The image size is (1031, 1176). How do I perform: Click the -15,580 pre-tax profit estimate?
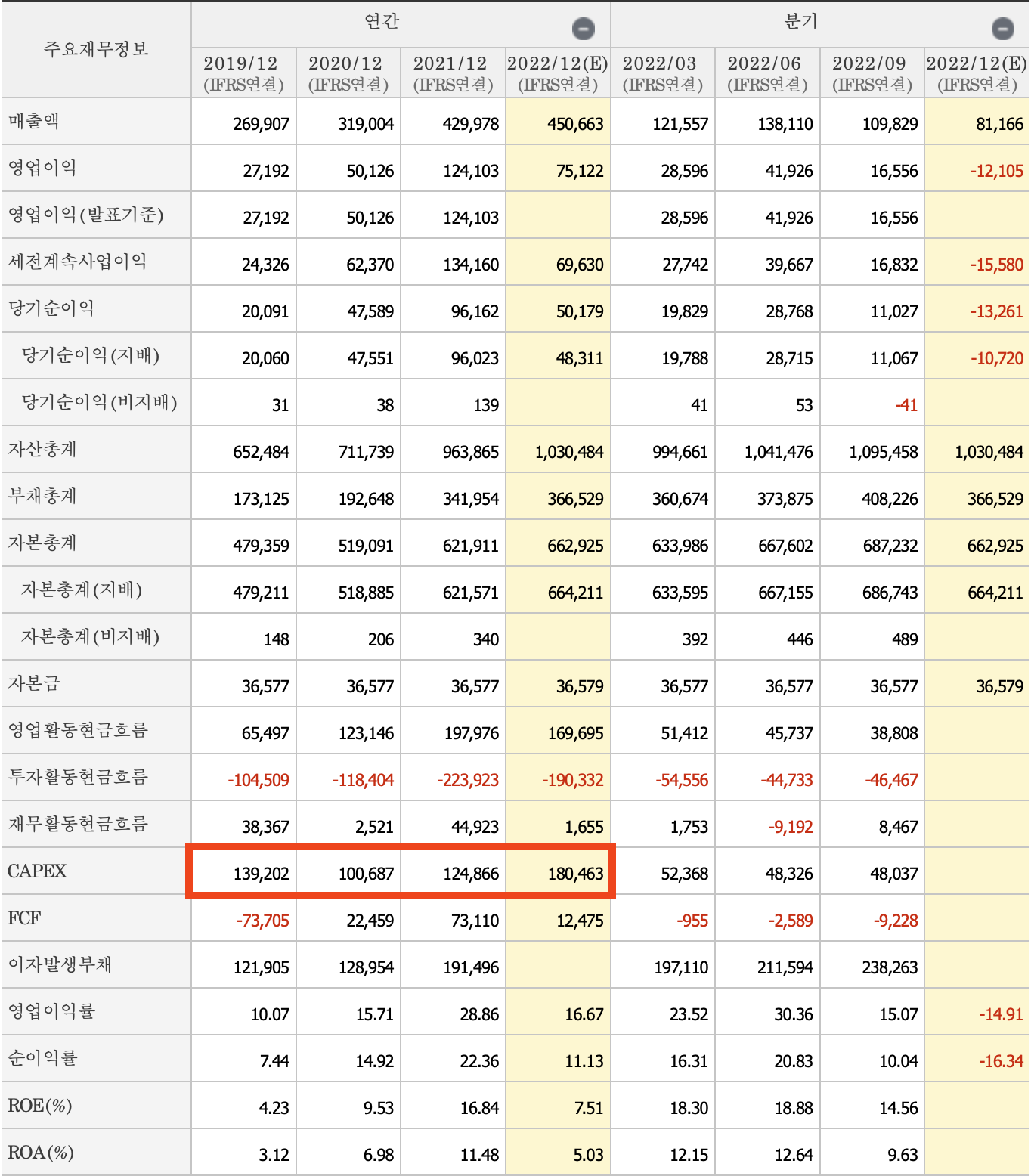click(996, 265)
